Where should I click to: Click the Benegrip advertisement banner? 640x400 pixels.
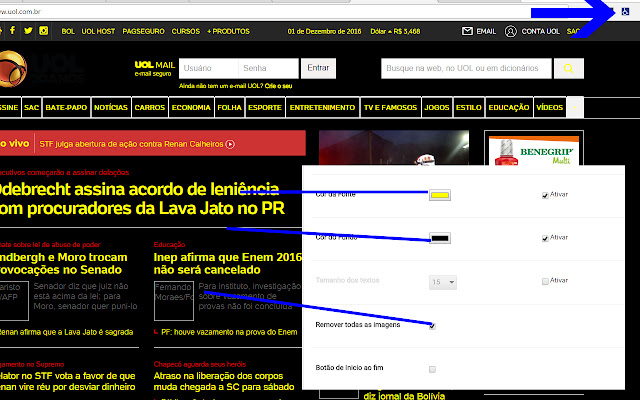point(534,150)
